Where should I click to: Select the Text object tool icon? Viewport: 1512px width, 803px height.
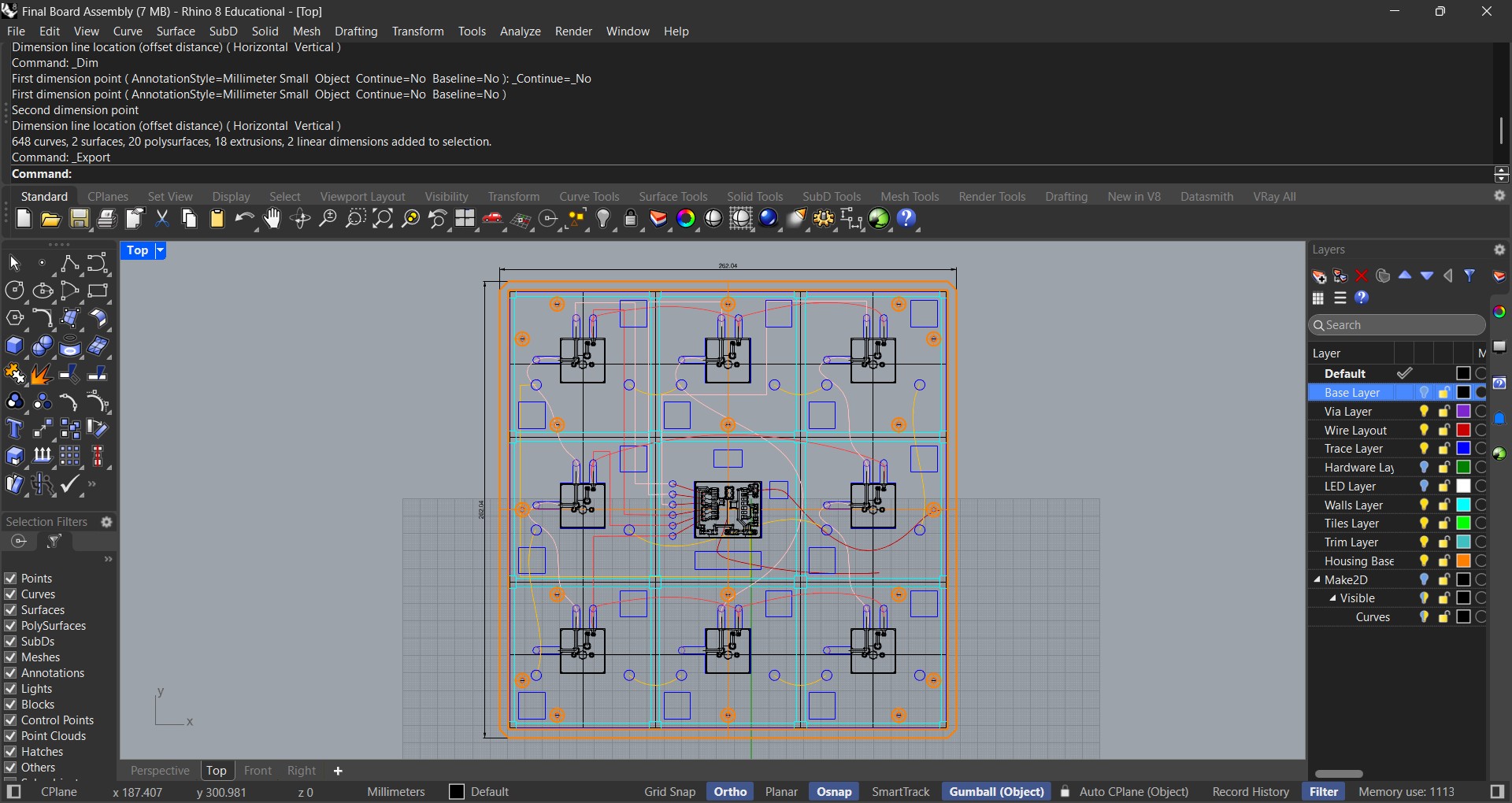tap(14, 429)
